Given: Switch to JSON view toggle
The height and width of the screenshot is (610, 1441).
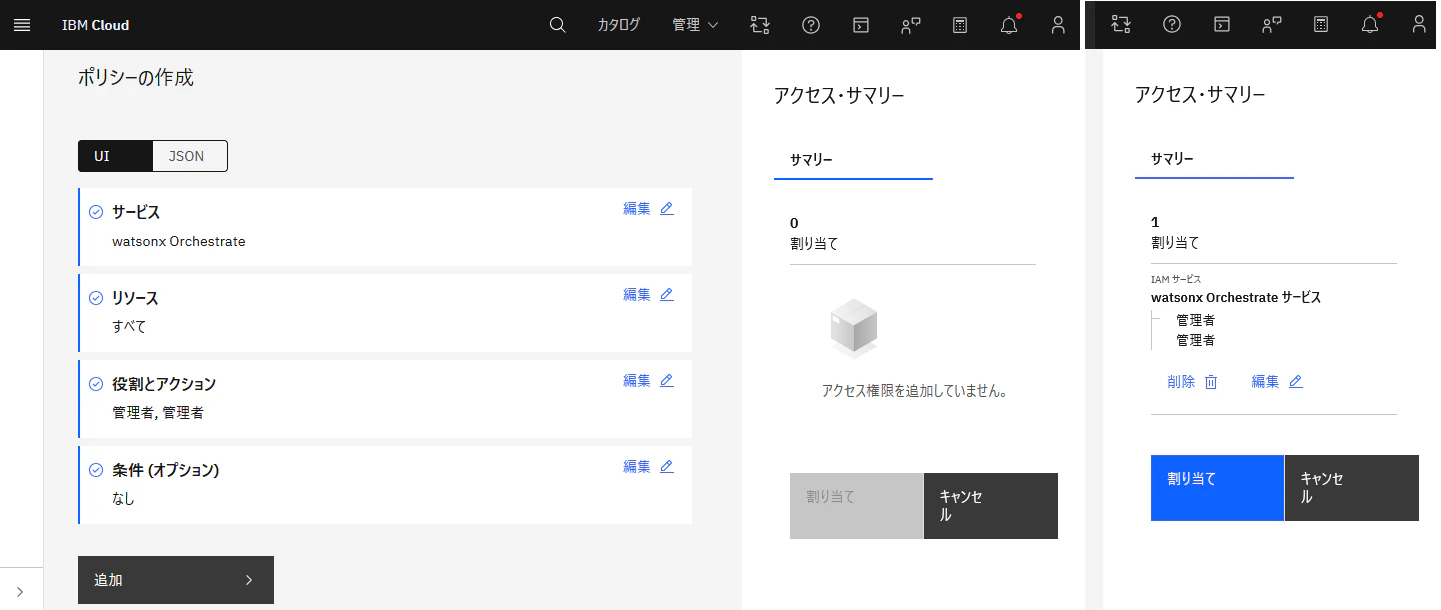Looking at the screenshot, I should (189, 156).
